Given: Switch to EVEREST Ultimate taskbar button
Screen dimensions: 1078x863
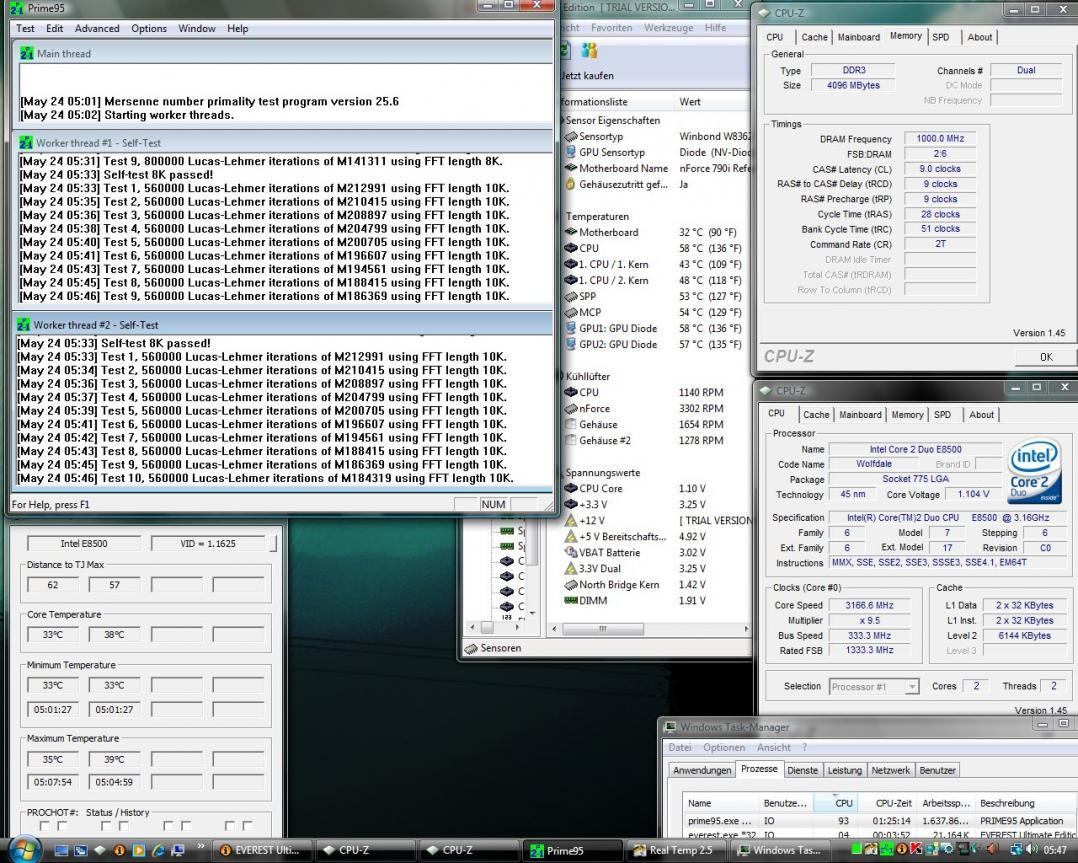Looking at the screenshot, I should [261, 850].
